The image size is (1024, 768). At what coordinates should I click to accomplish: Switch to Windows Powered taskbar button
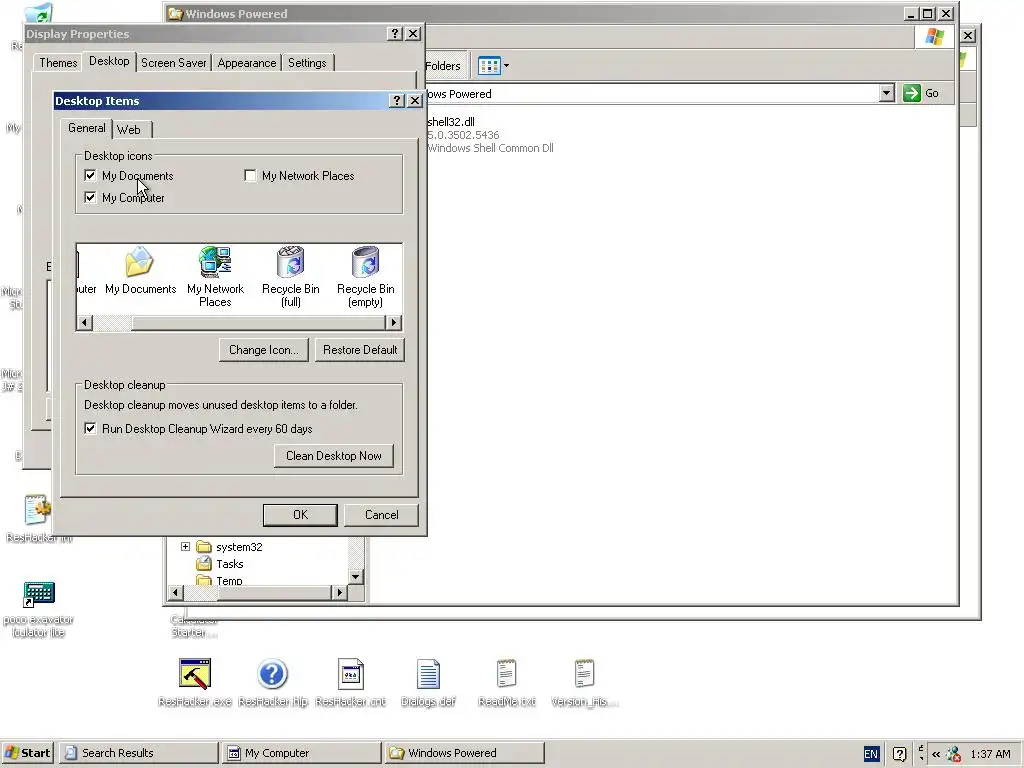click(x=464, y=753)
